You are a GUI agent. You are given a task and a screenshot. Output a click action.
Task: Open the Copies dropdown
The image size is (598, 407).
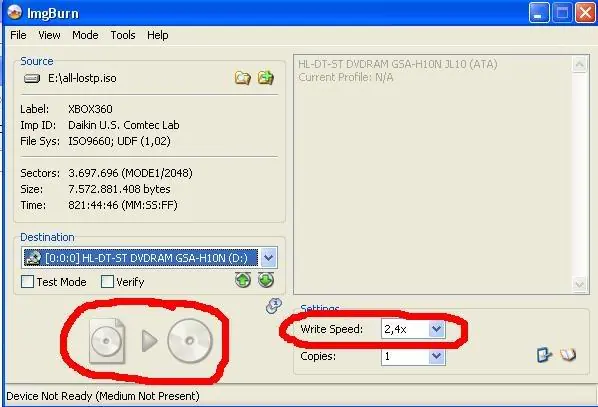click(436, 356)
